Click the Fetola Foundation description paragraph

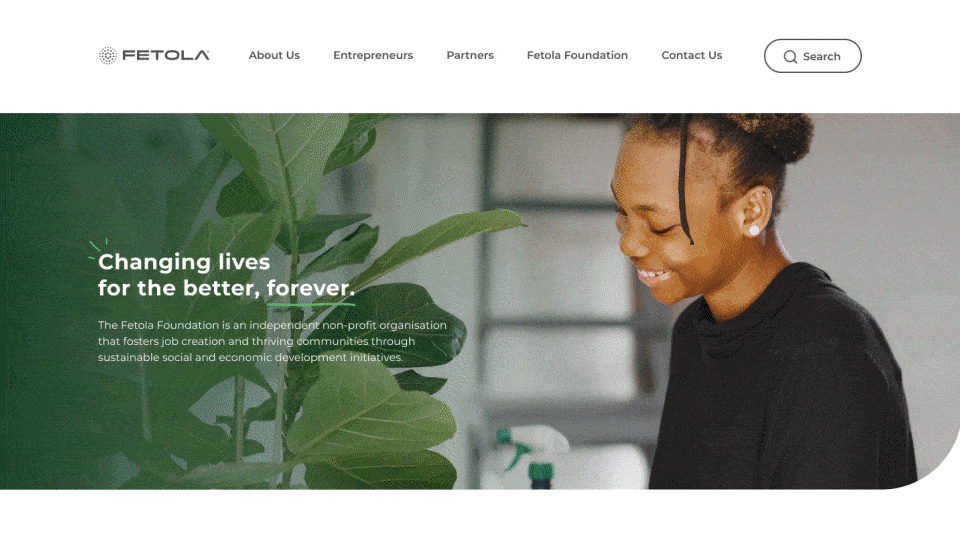(272, 341)
